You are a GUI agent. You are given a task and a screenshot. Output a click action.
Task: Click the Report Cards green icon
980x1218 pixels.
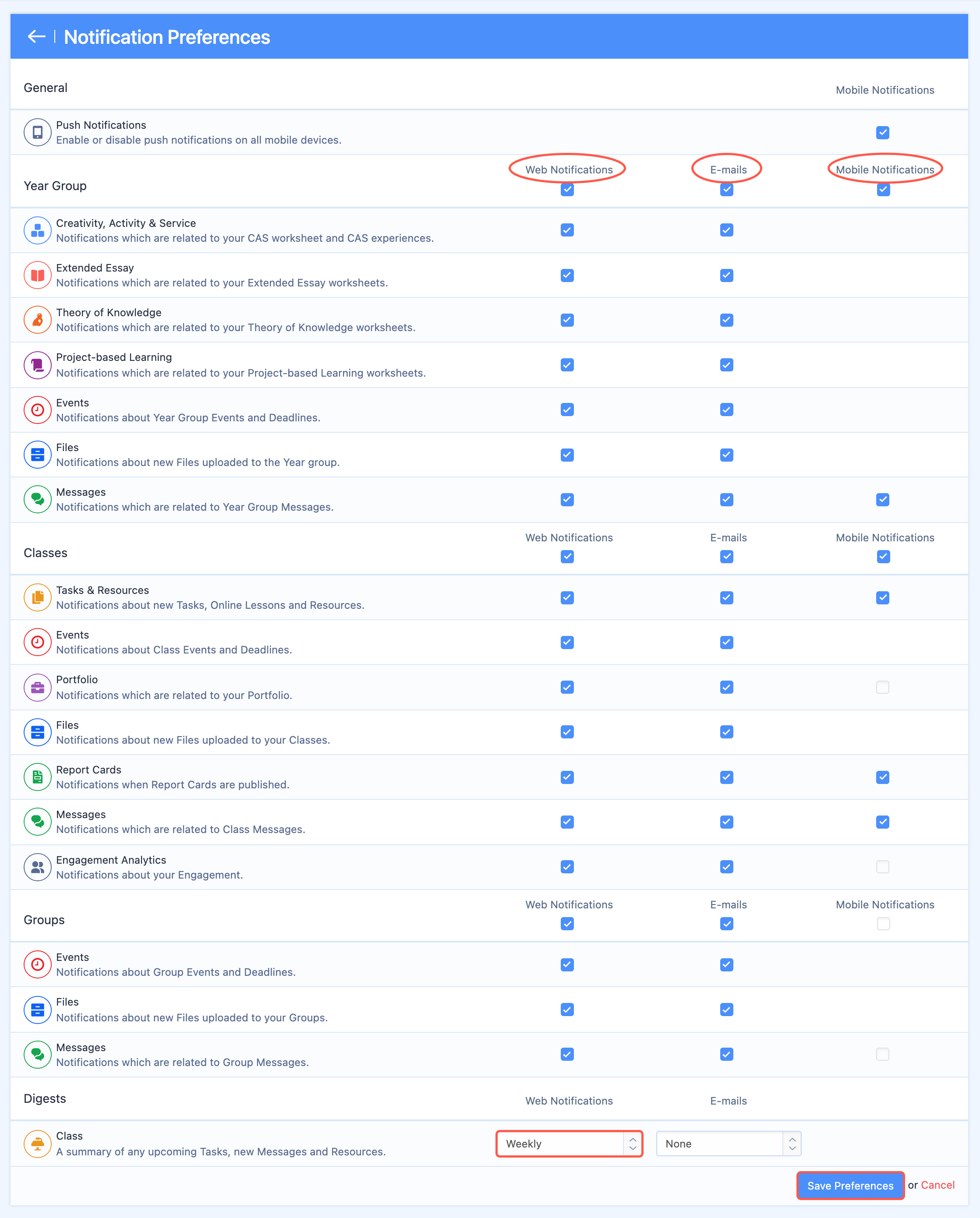[38, 777]
